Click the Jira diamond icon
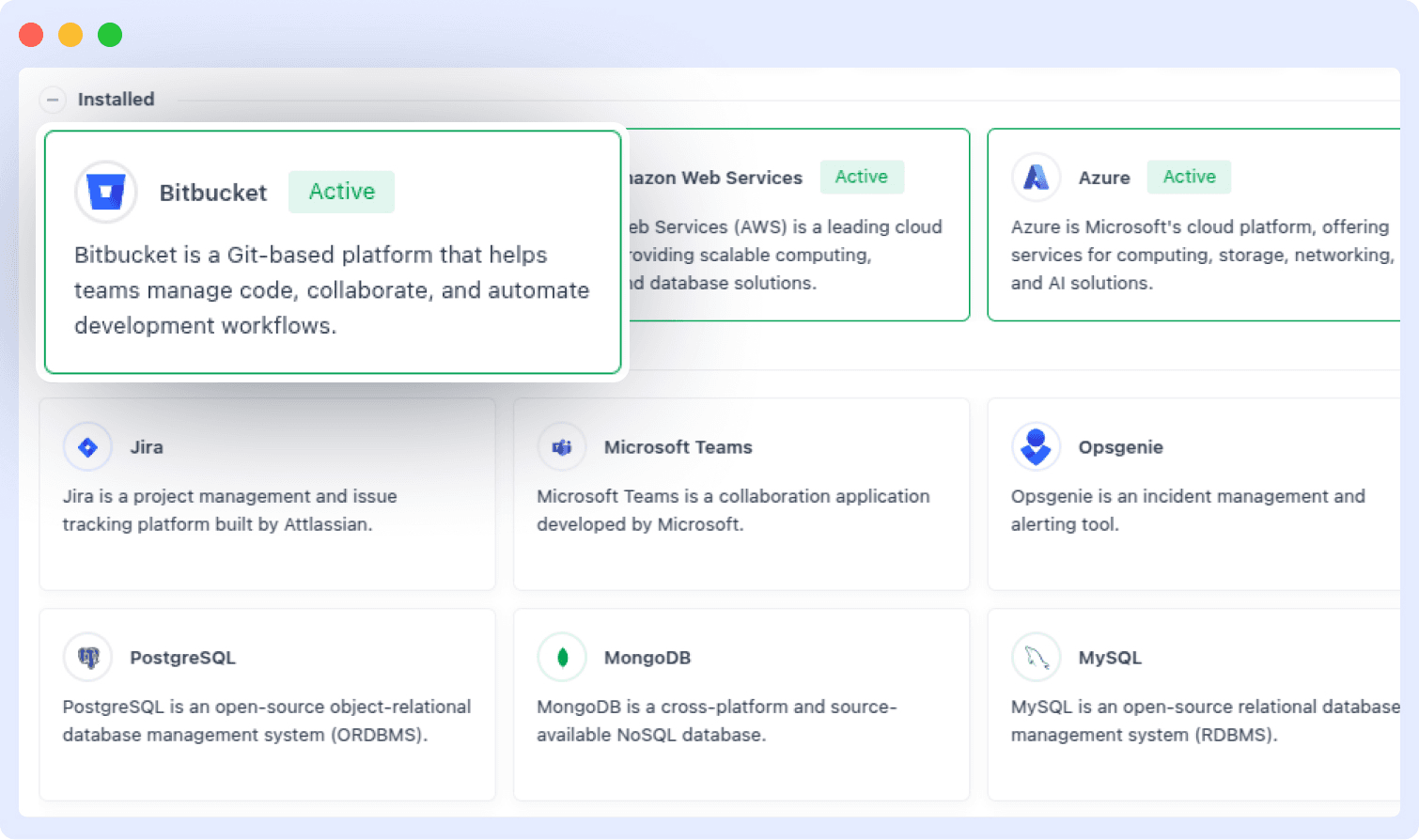 tap(87, 447)
